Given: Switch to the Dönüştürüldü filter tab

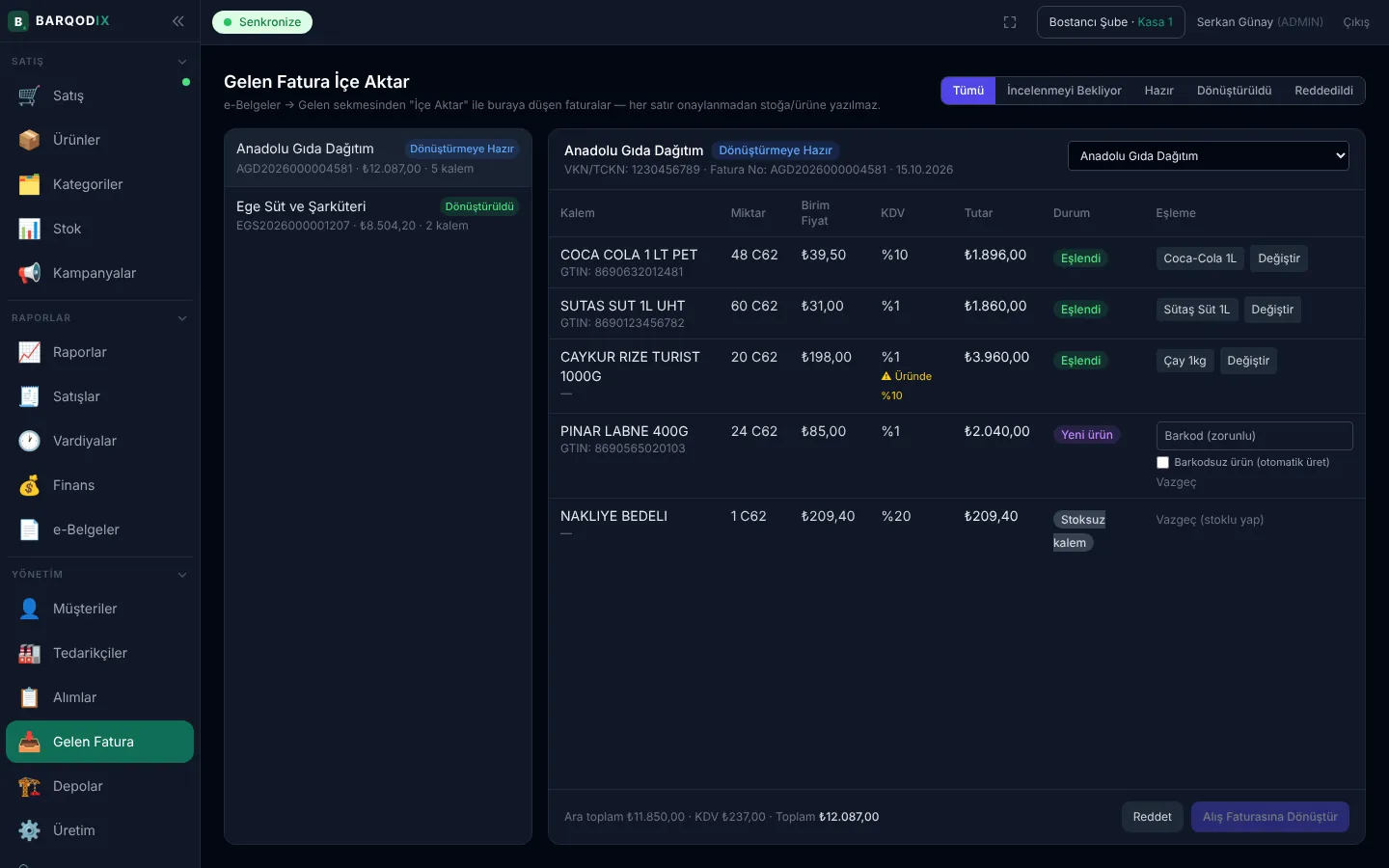Looking at the screenshot, I should [x=1234, y=91].
